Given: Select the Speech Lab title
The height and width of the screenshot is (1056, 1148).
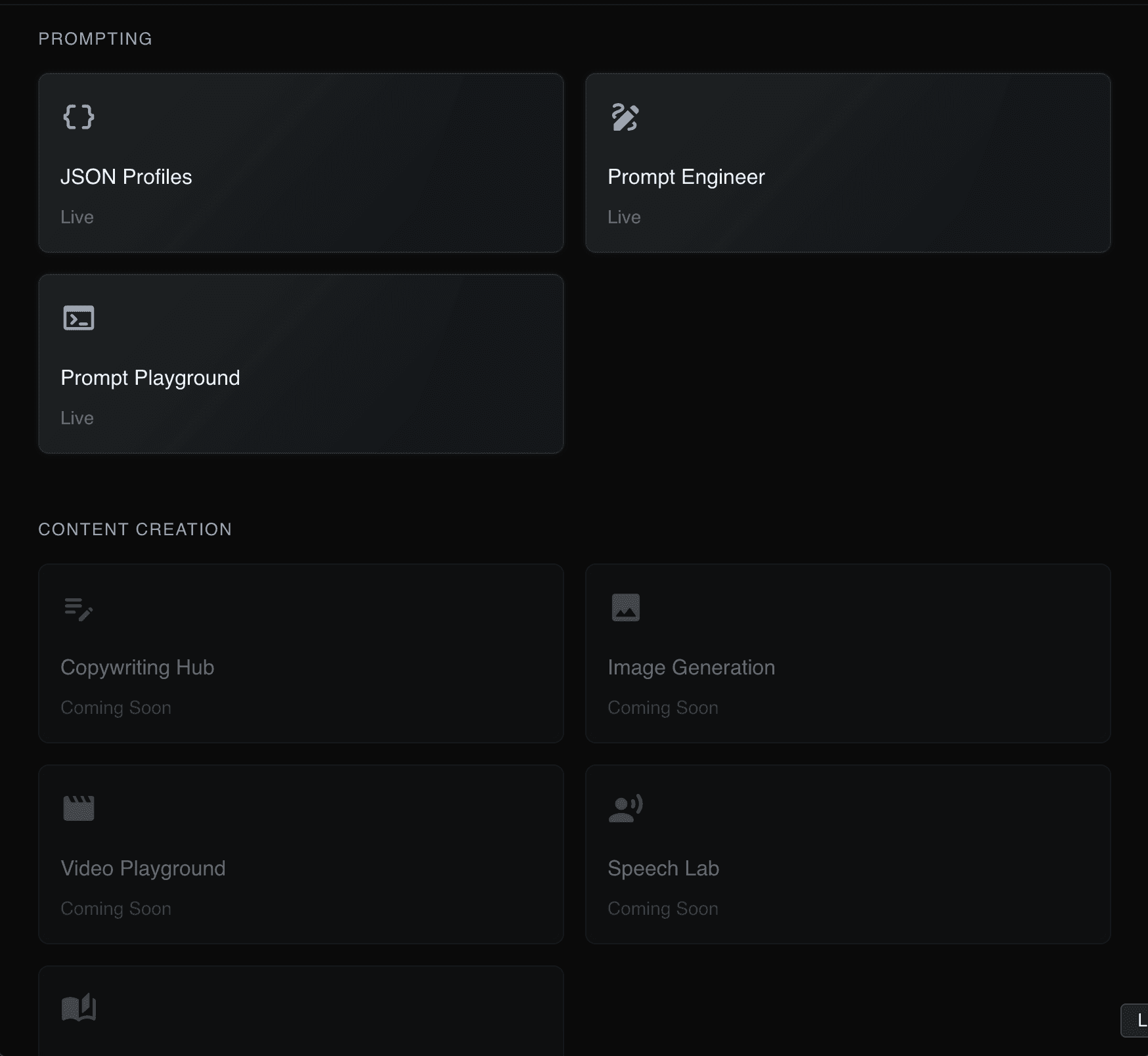Looking at the screenshot, I should (x=663, y=868).
